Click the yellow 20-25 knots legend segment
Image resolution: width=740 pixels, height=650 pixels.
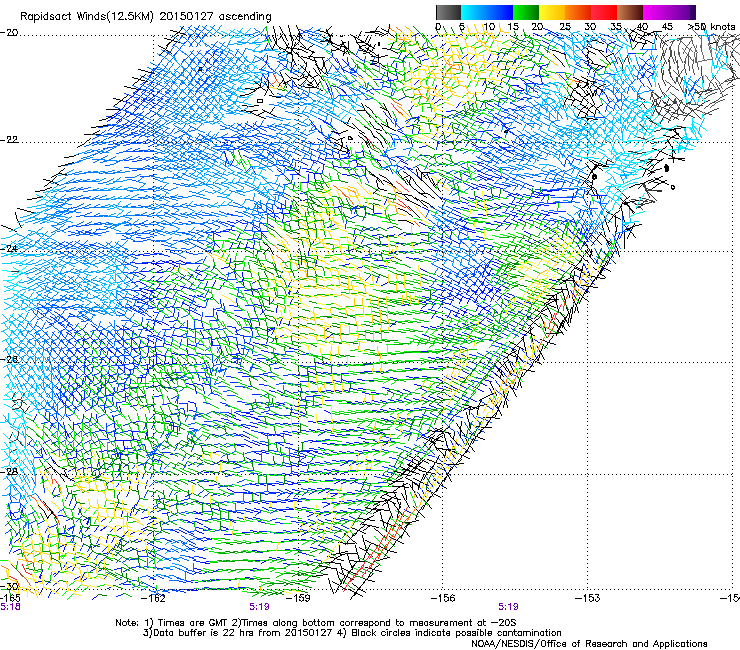pos(552,12)
